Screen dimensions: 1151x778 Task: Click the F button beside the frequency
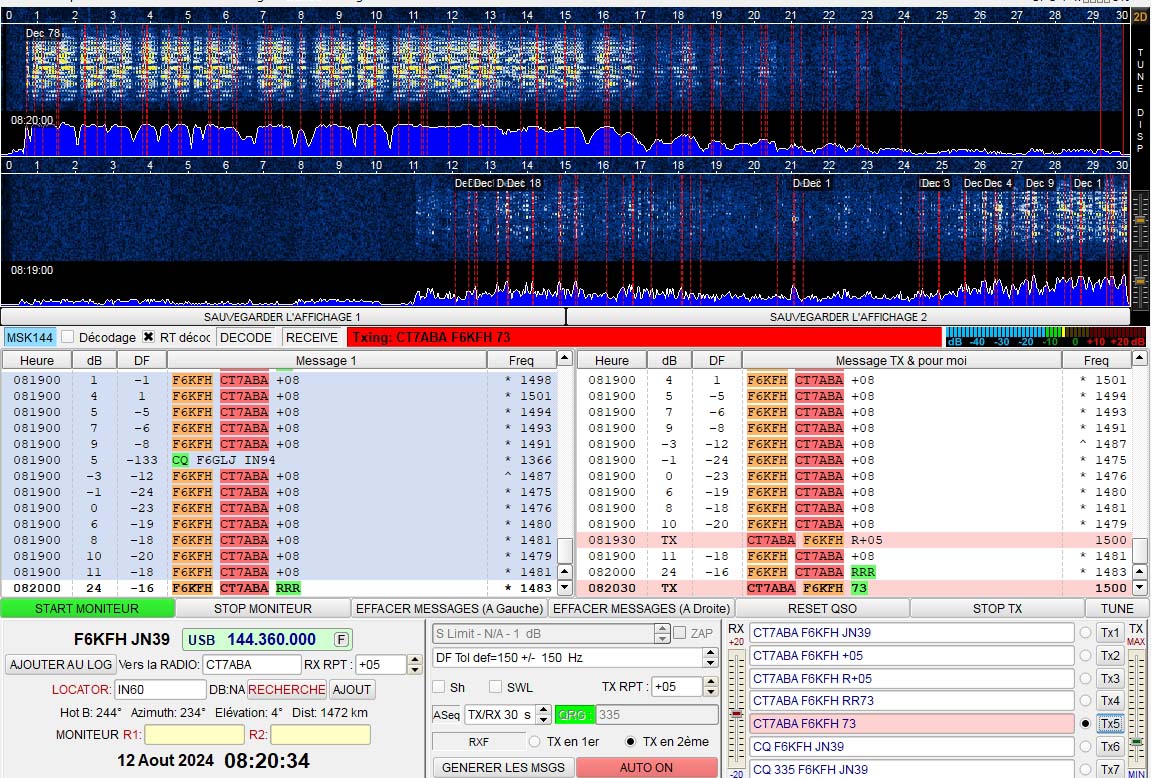pos(341,640)
